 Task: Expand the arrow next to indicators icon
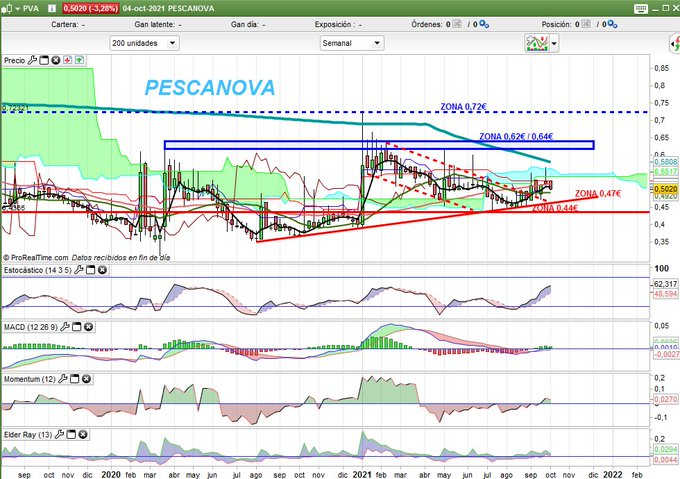point(554,43)
